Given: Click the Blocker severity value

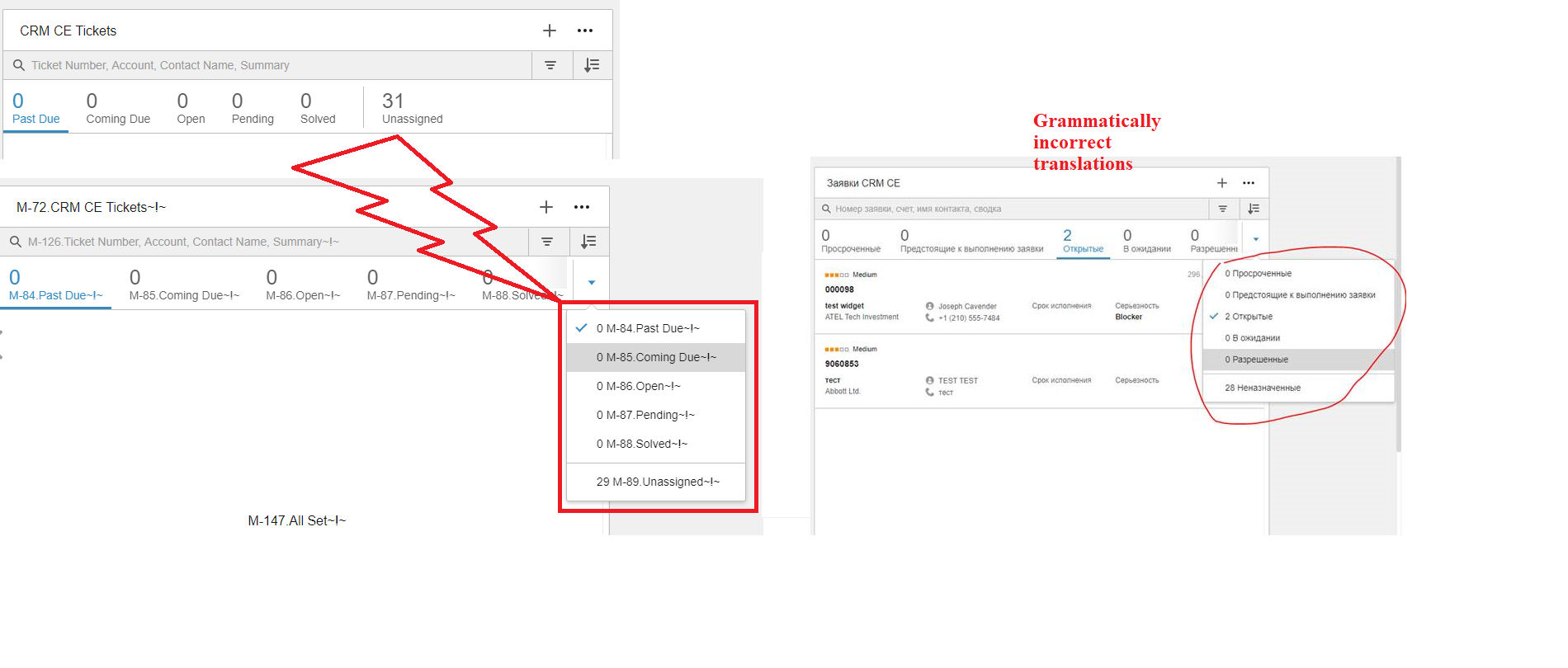Looking at the screenshot, I should click(1129, 317).
